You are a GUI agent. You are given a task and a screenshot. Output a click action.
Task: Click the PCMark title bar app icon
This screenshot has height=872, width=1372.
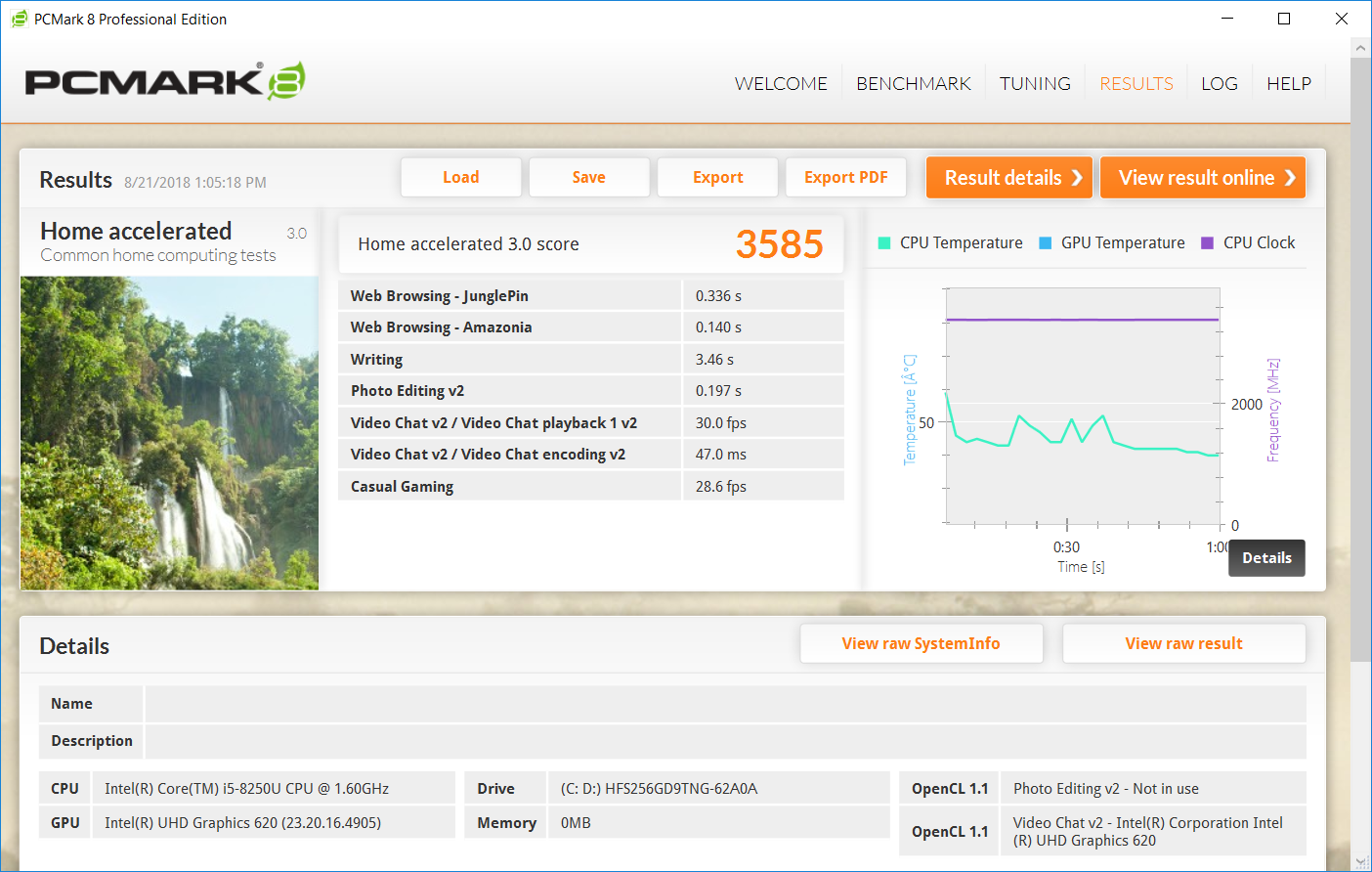tap(19, 19)
